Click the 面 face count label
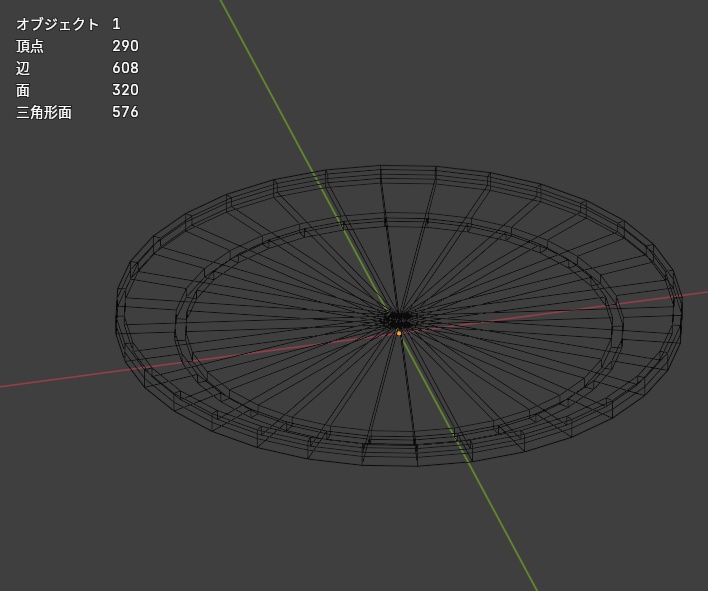 pos(23,90)
